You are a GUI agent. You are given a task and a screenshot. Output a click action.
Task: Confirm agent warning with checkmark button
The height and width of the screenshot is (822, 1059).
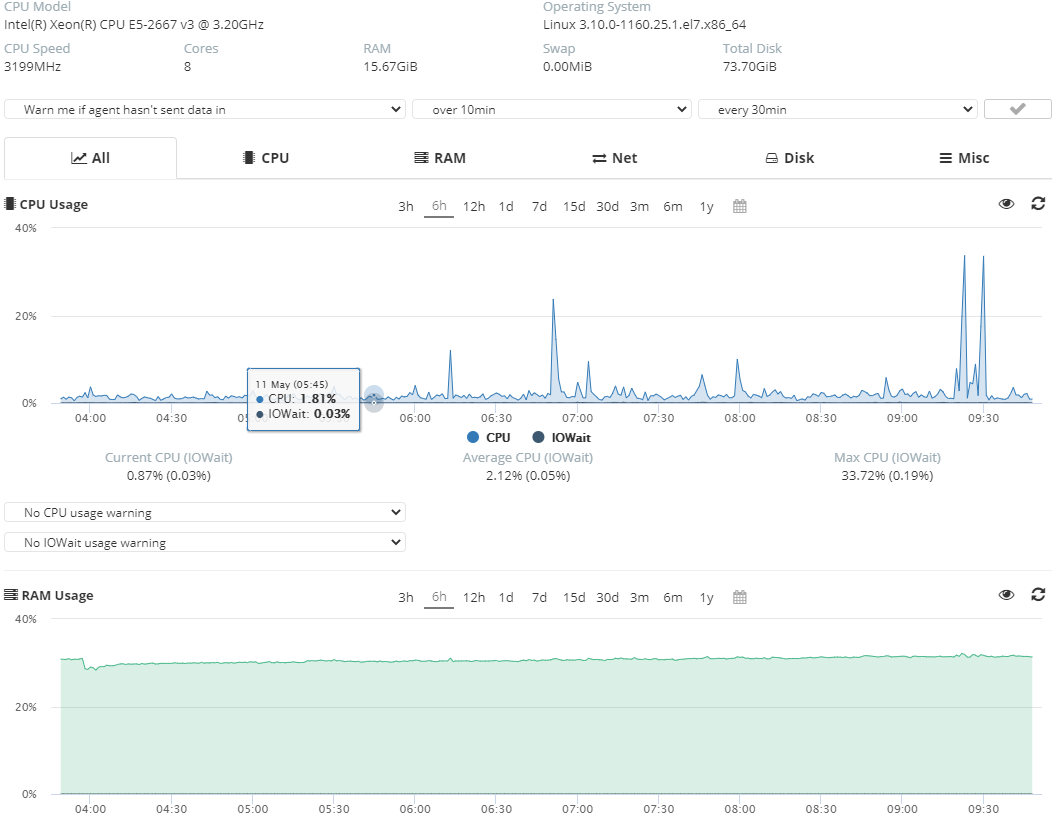[1017, 110]
